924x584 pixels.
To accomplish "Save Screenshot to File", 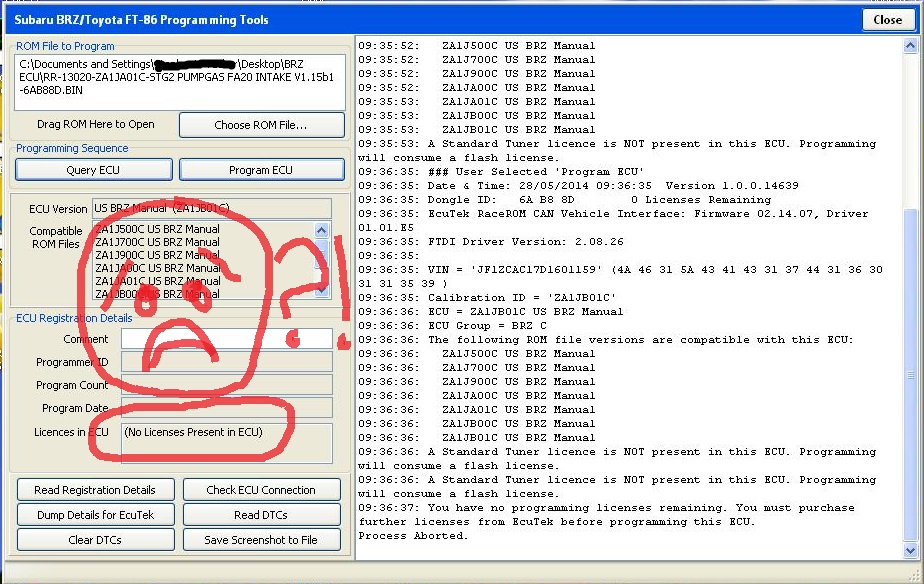I will (261, 540).
